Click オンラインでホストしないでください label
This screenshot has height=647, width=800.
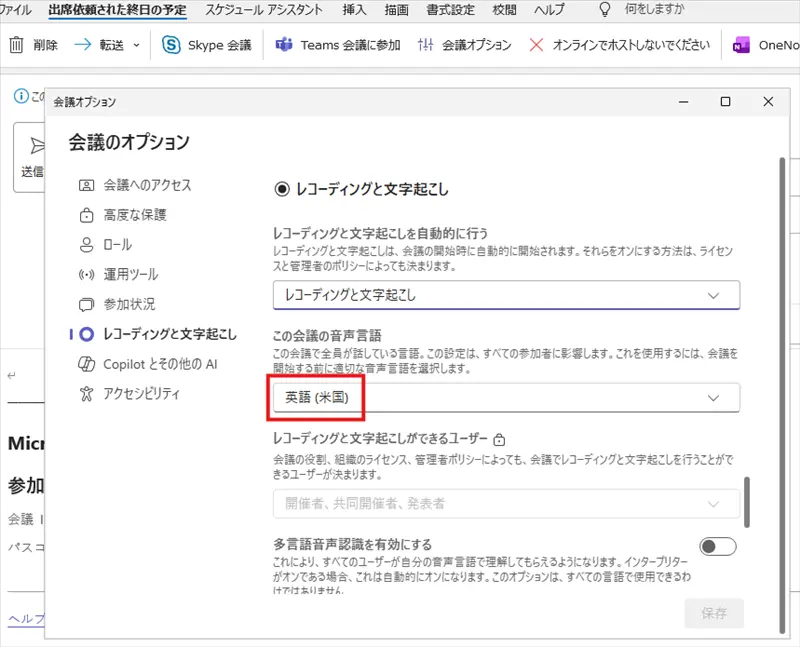(631, 45)
